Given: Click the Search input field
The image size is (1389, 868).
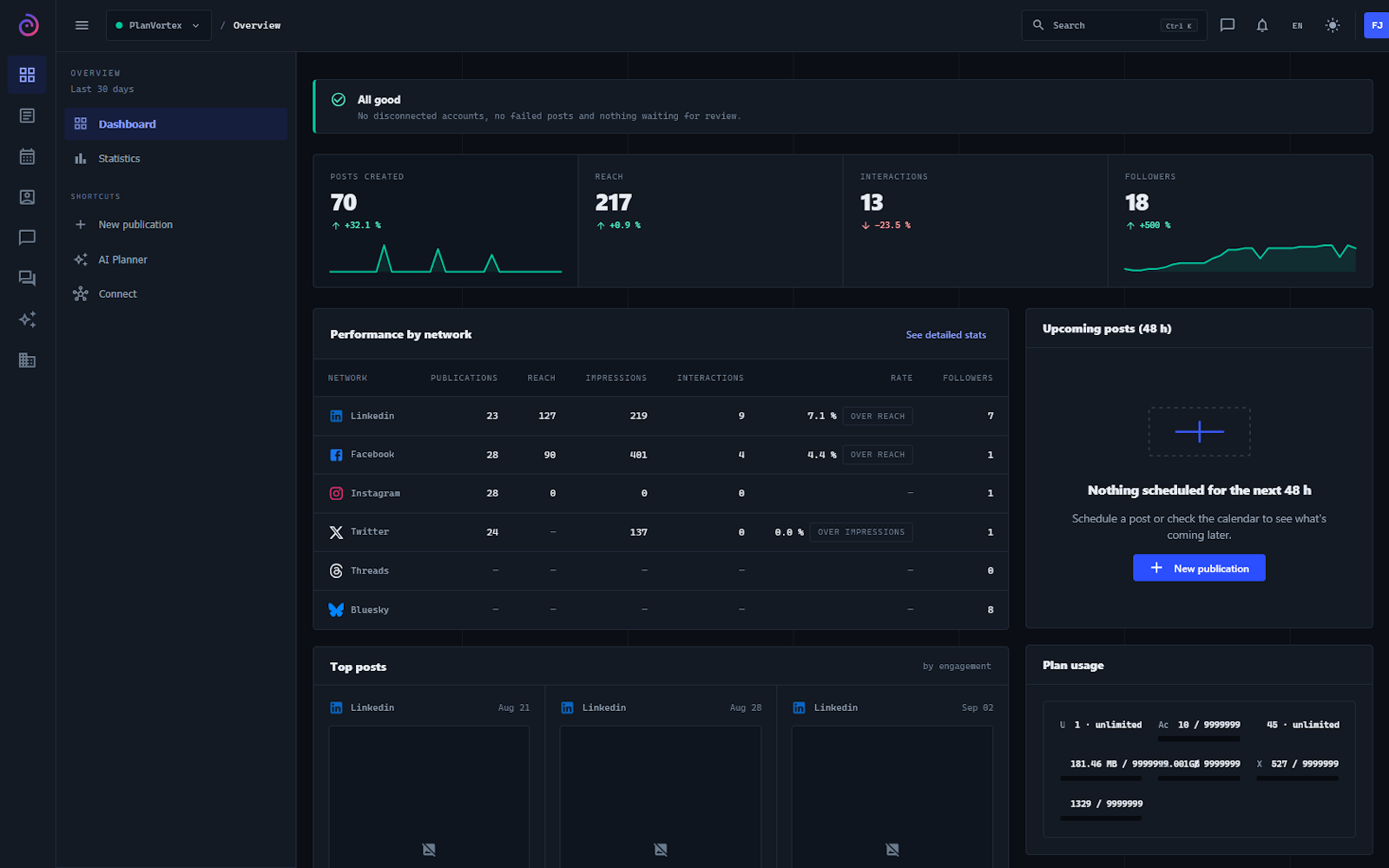Looking at the screenshot, I should click(1114, 25).
